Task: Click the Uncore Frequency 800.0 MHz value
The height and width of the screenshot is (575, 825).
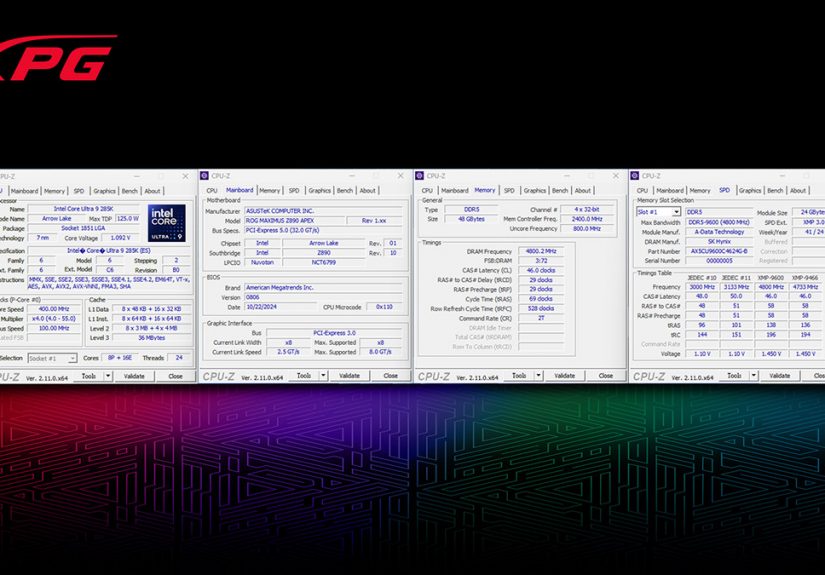Action: pos(587,229)
